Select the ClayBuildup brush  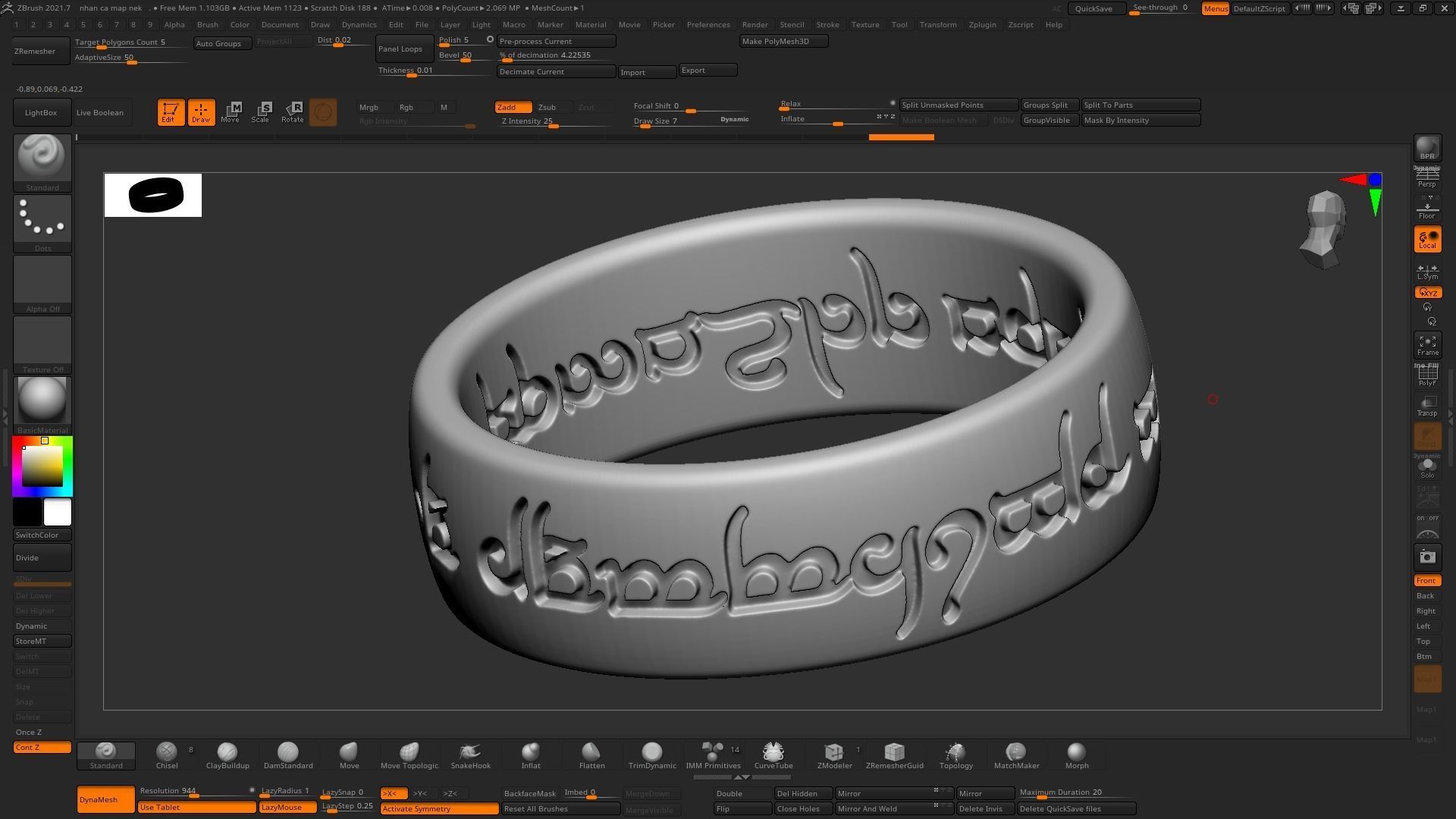click(227, 755)
